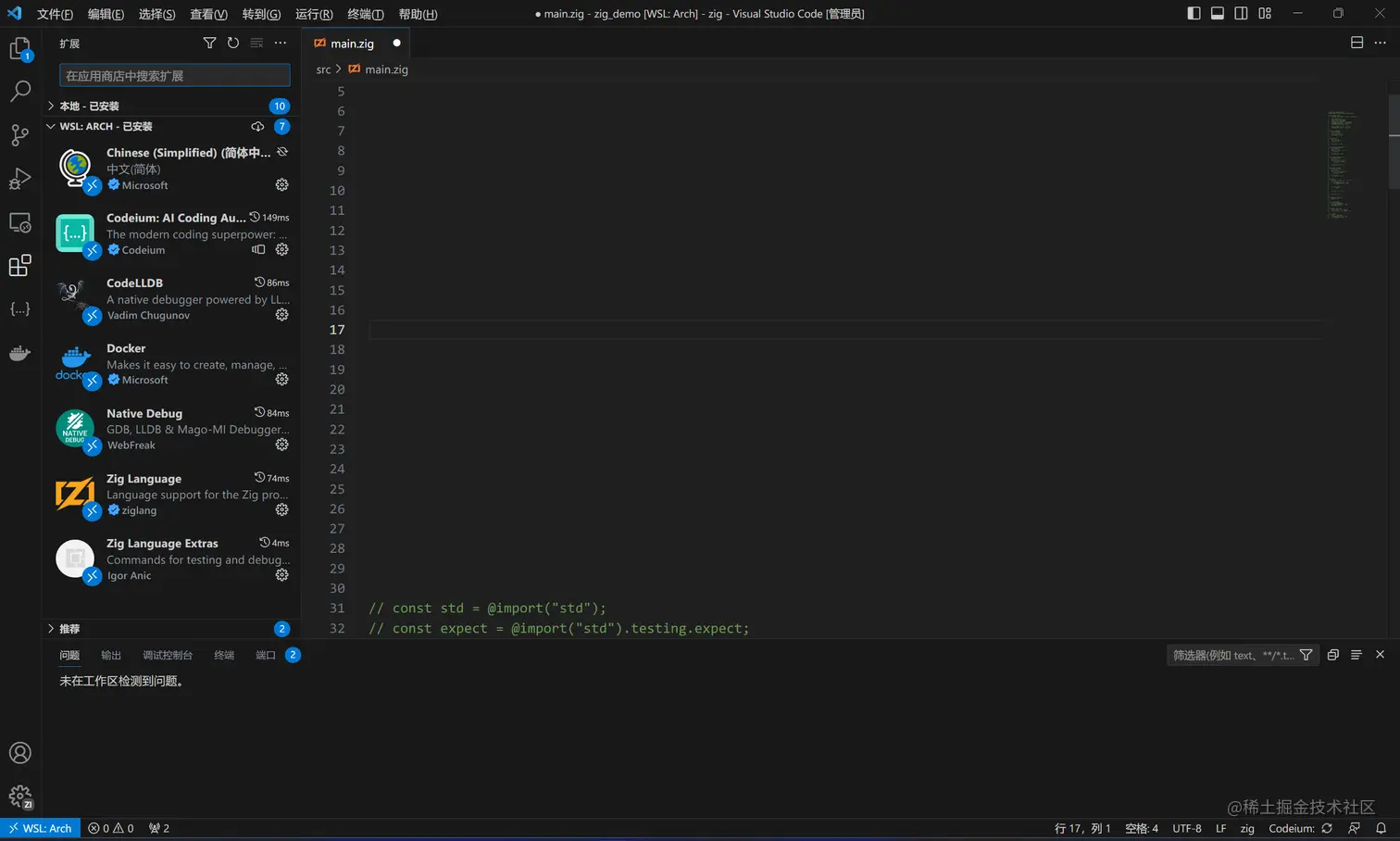Image resolution: width=1400 pixels, height=841 pixels.
Task: Click errors and warnings count in status bar
Action: [x=111, y=828]
